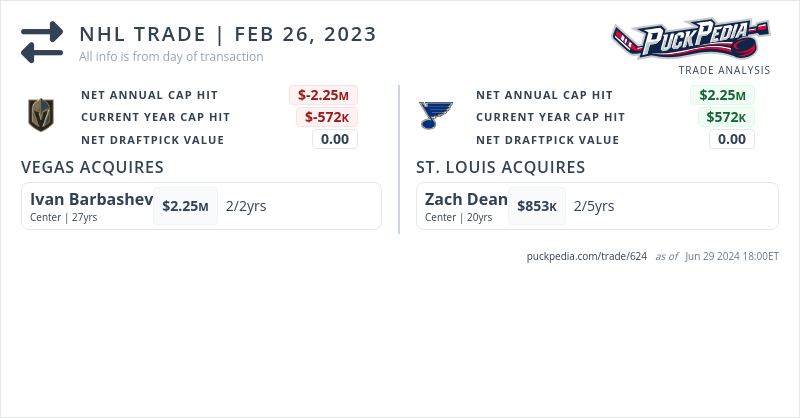The width and height of the screenshot is (800, 418).
Task: Click the Trade Analysis label
Action: tap(724, 70)
